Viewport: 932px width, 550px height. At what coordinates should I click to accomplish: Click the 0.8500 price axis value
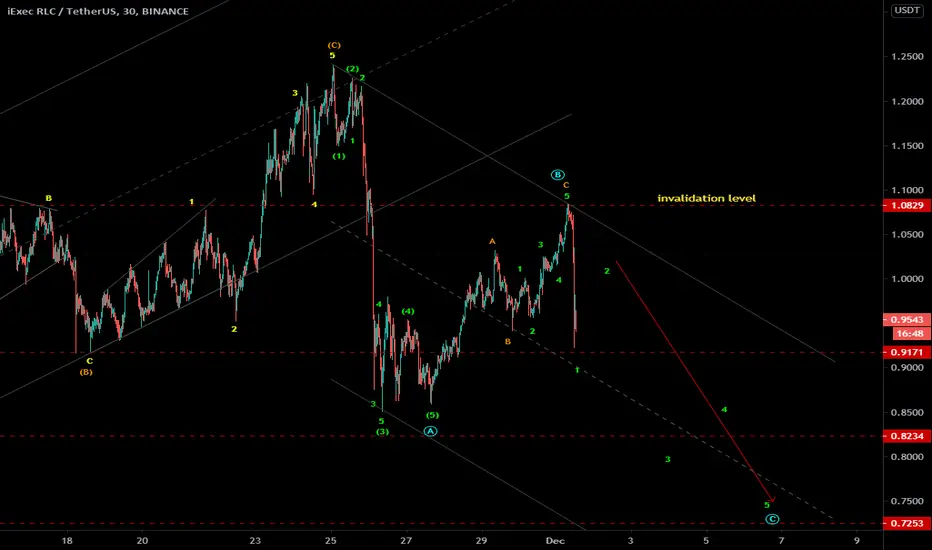(x=907, y=412)
